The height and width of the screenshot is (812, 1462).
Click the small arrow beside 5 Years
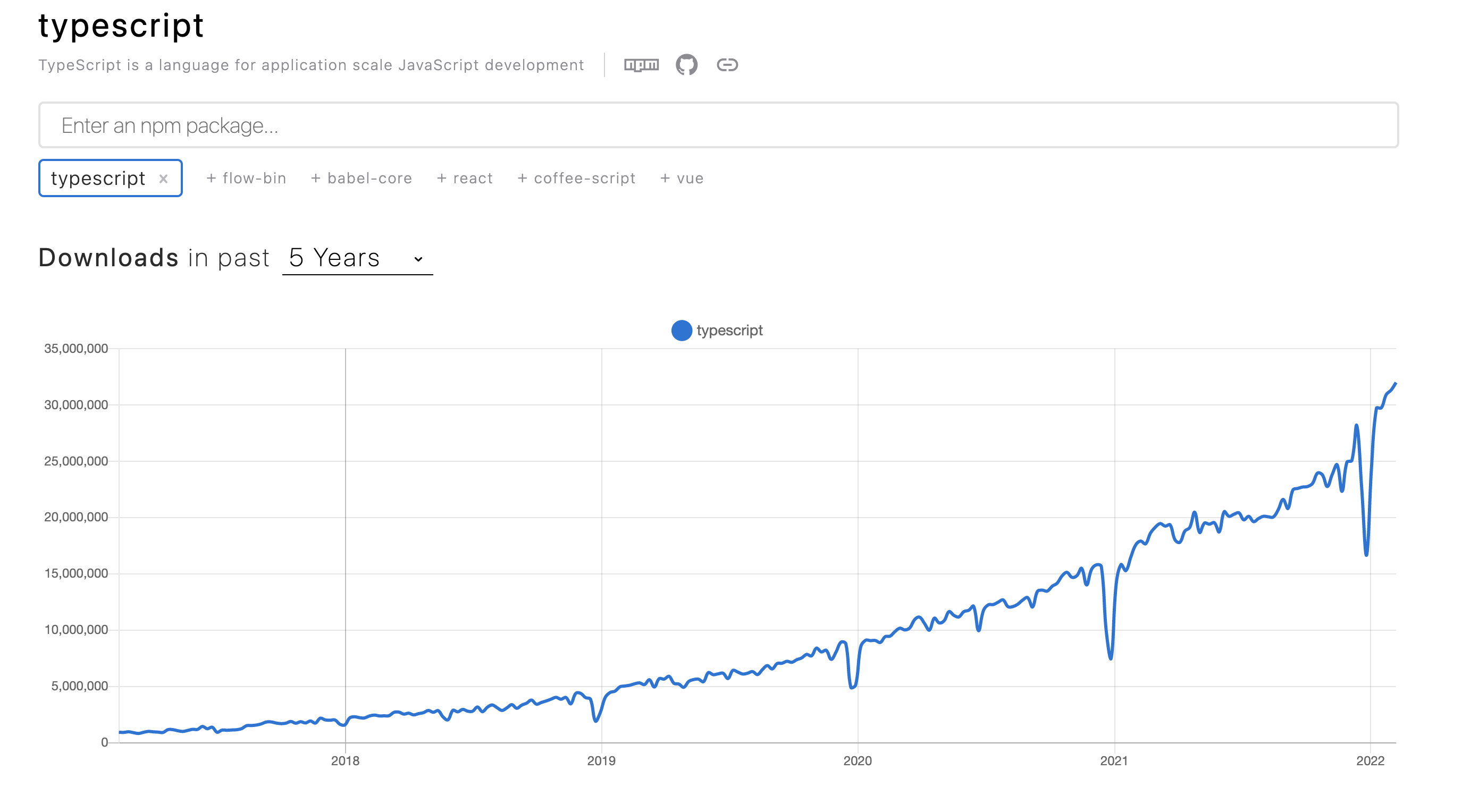coord(418,259)
